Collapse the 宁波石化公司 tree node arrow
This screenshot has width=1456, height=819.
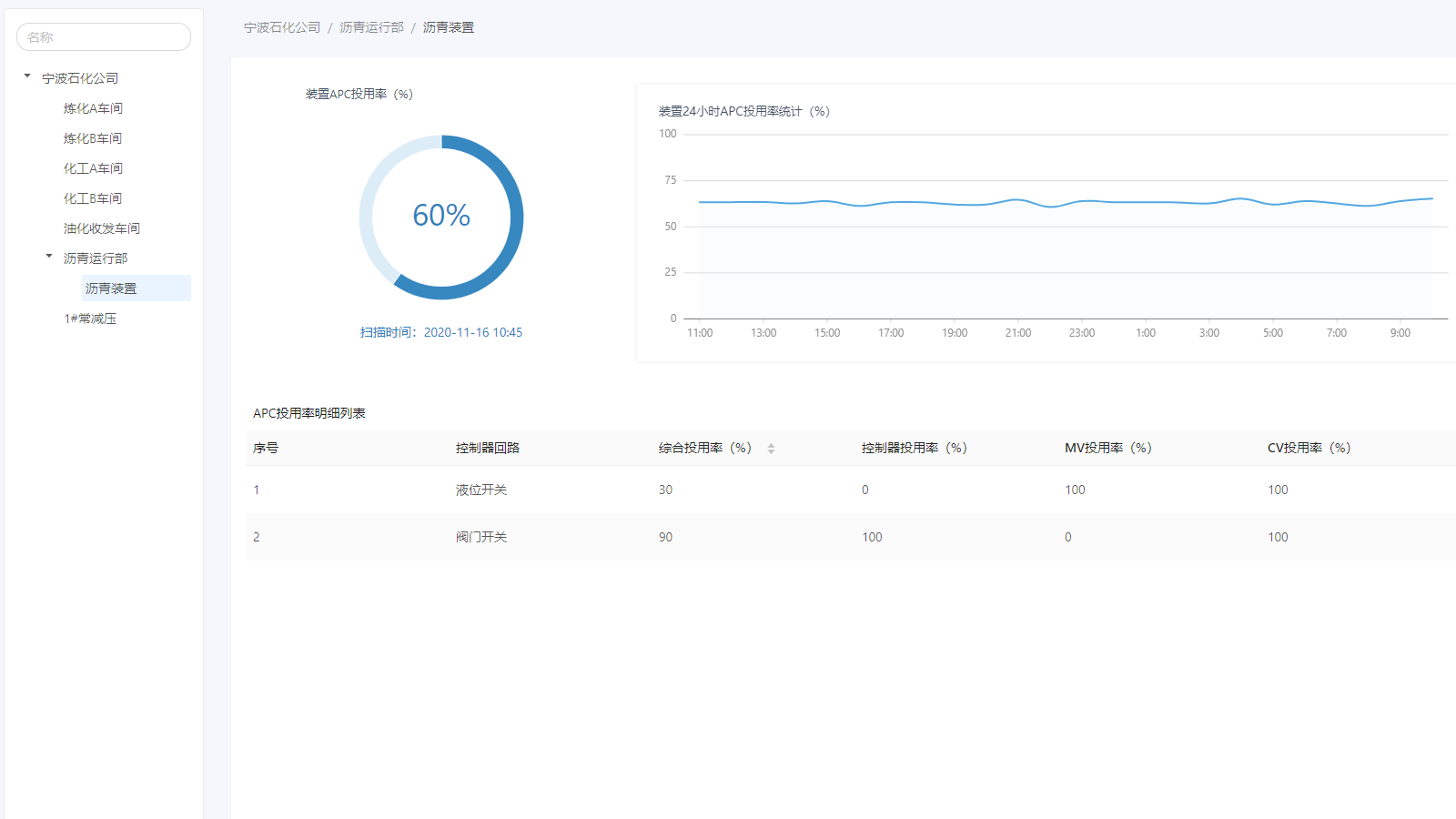(x=27, y=76)
